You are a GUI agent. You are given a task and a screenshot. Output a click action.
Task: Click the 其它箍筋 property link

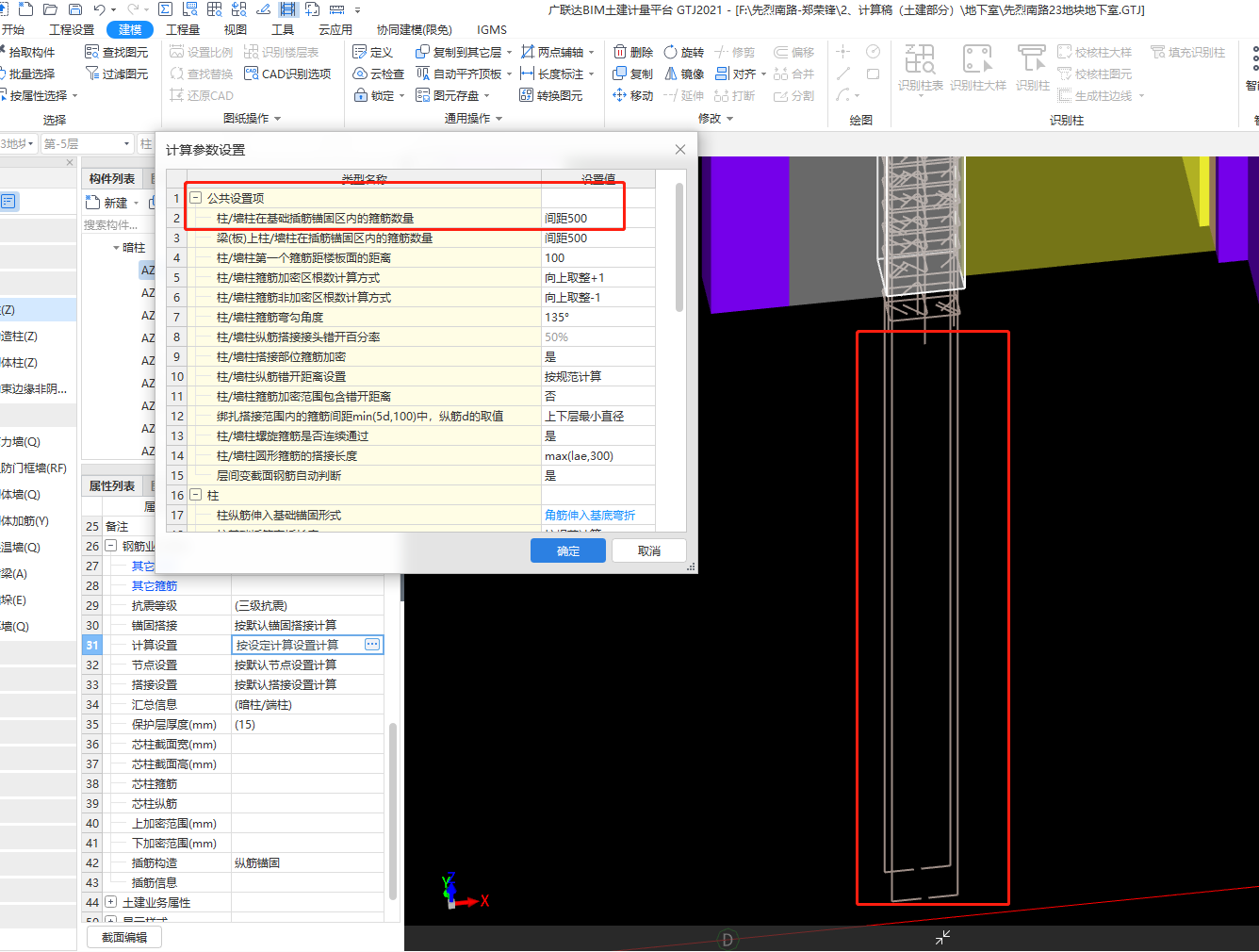(155, 585)
